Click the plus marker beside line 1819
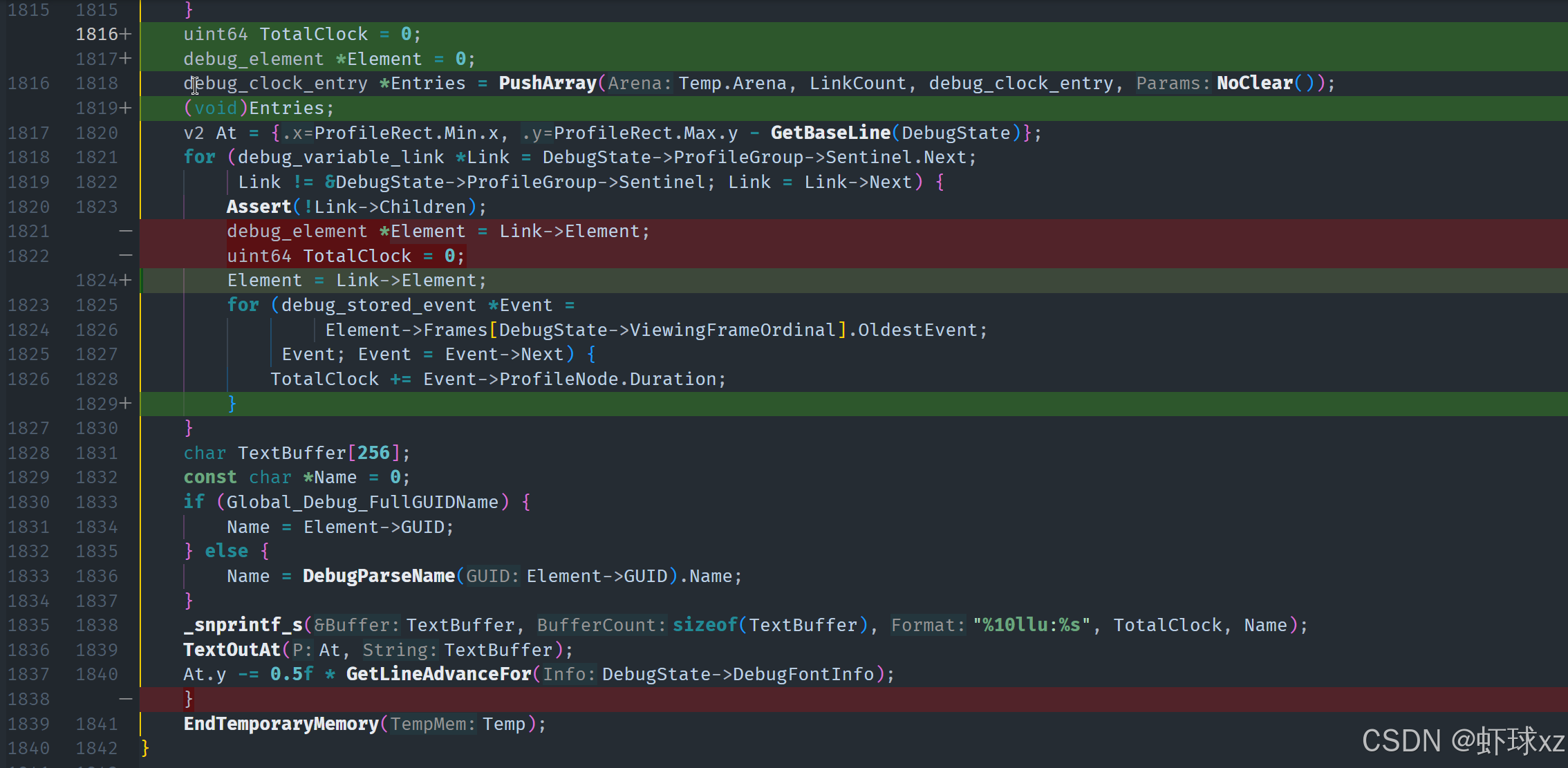The height and width of the screenshot is (768, 1568). (125, 108)
